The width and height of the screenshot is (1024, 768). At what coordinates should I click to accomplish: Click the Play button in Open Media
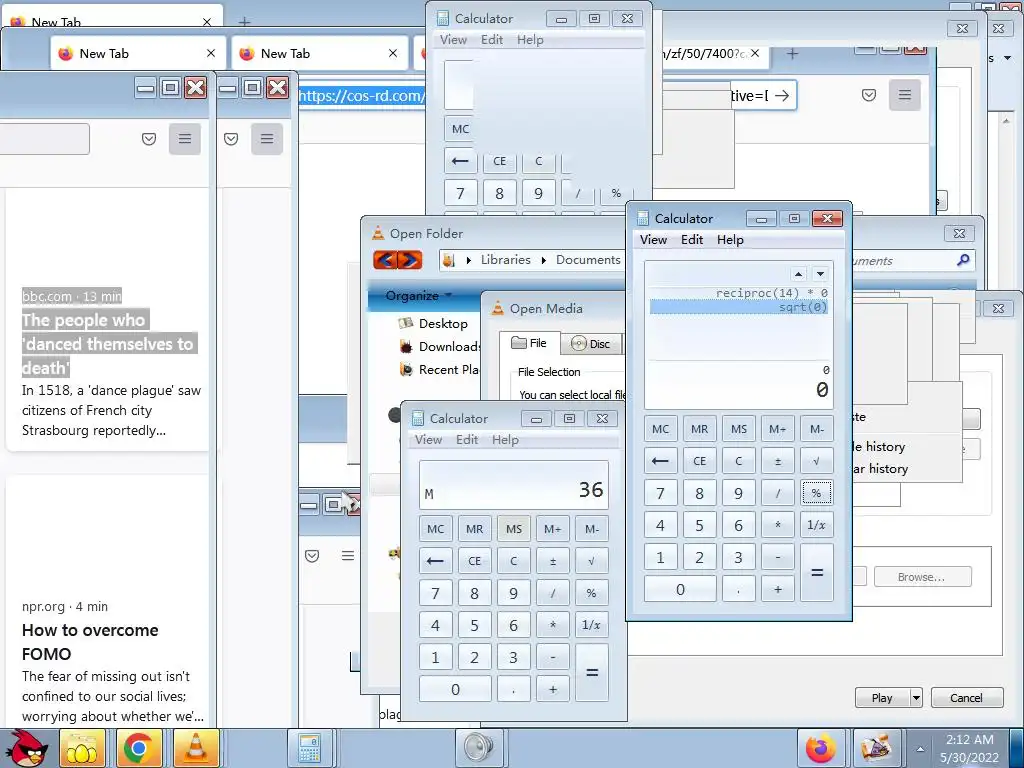pos(882,698)
